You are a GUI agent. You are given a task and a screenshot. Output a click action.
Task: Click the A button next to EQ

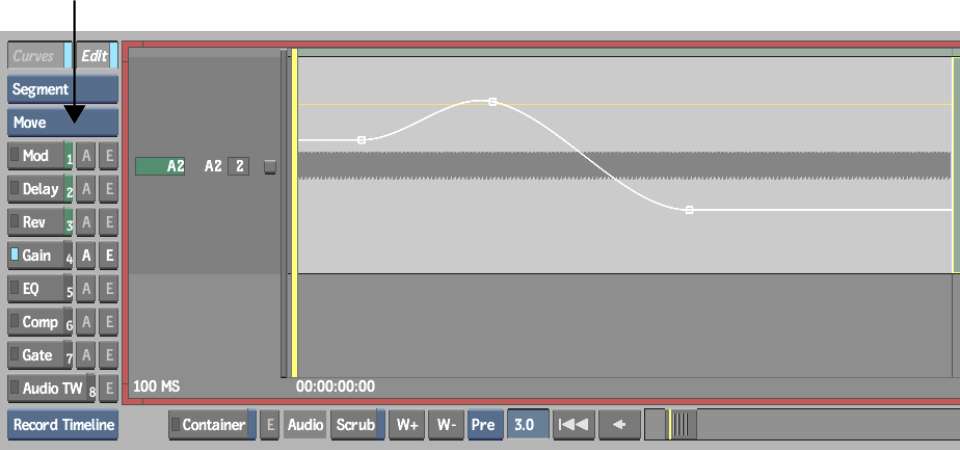click(x=86, y=288)
